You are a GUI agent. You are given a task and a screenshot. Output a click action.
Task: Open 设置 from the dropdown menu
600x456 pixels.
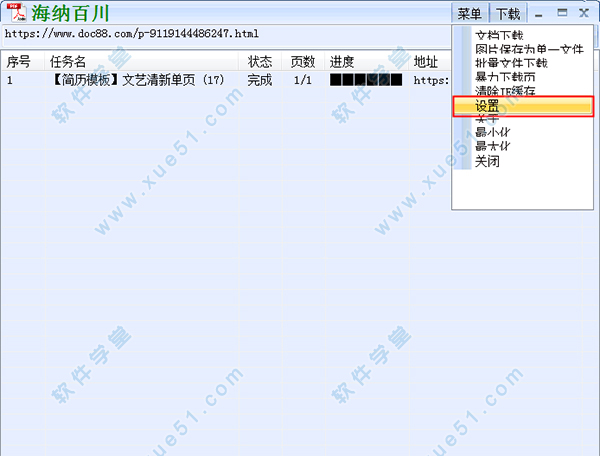pos(523,106)
